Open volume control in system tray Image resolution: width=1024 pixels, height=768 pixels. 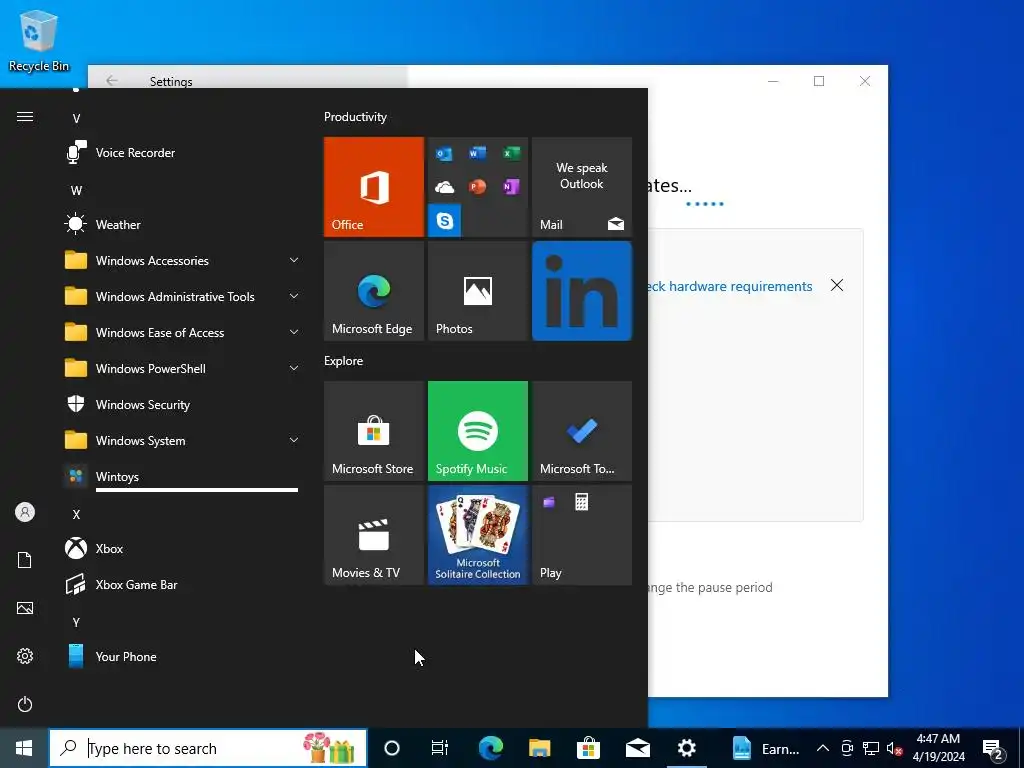(894, 748)
